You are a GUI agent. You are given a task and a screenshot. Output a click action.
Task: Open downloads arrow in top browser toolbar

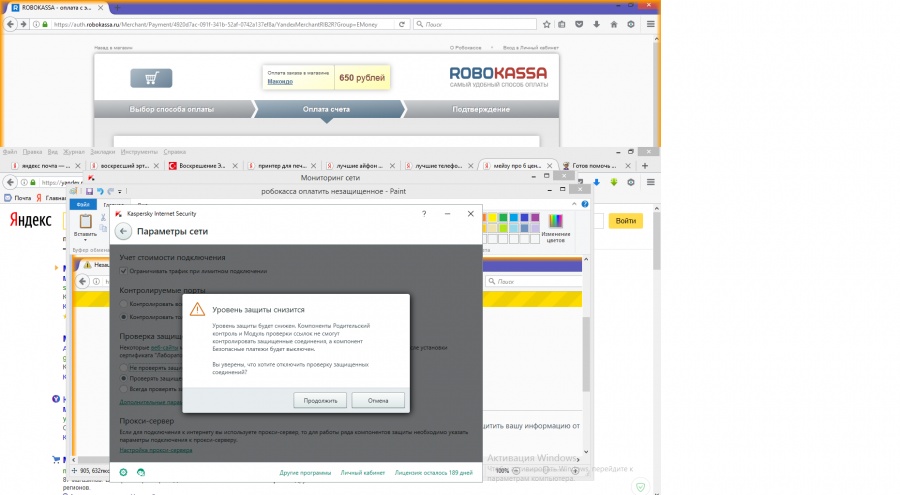pos(596,24)
